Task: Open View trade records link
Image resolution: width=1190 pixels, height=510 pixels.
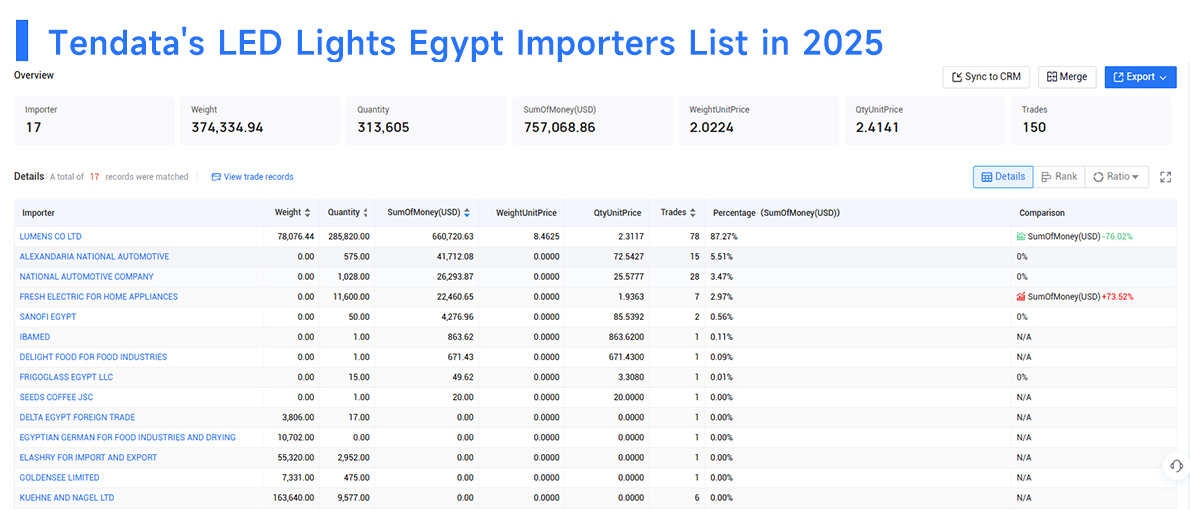Action: pyautogui.click(x=252, y=177)
